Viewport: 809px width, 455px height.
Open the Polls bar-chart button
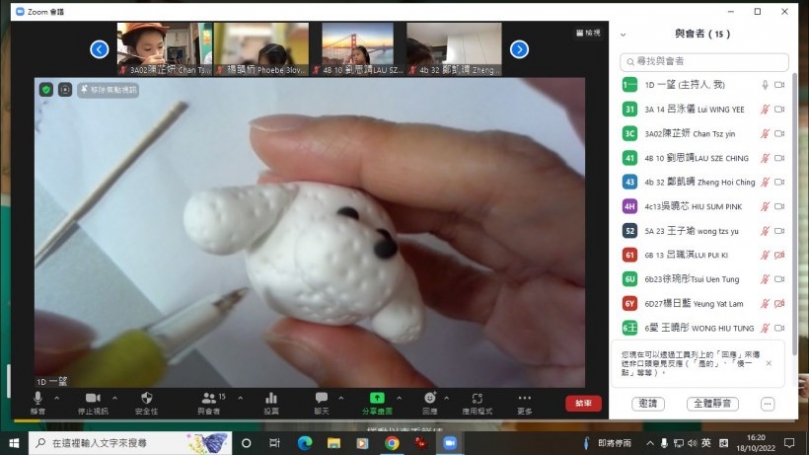point(271,402)
